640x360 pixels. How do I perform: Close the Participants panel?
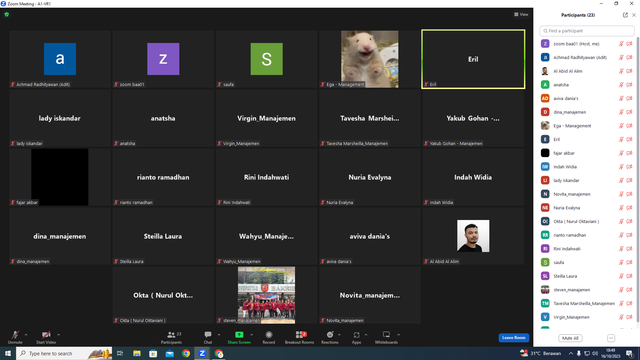(x=634, y=15)
